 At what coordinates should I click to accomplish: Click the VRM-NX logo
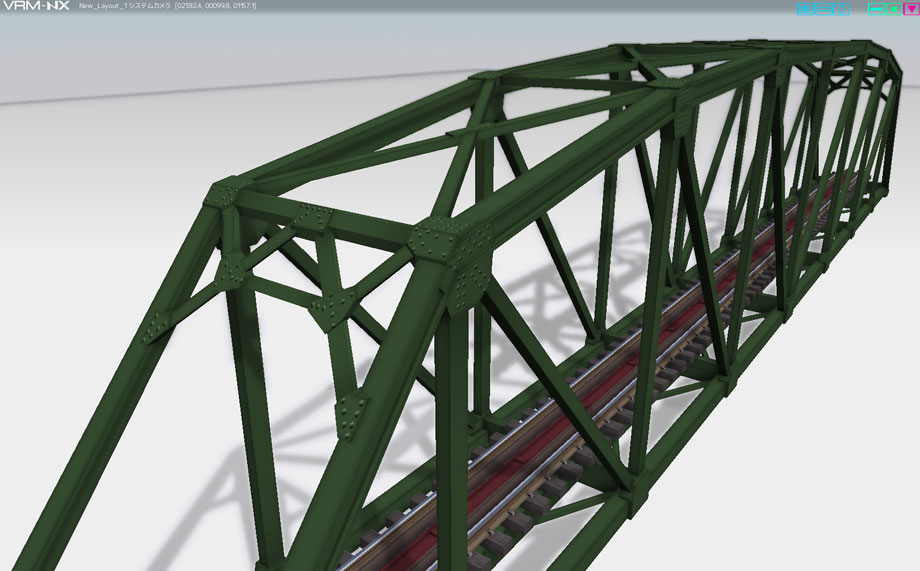(36, 6)
